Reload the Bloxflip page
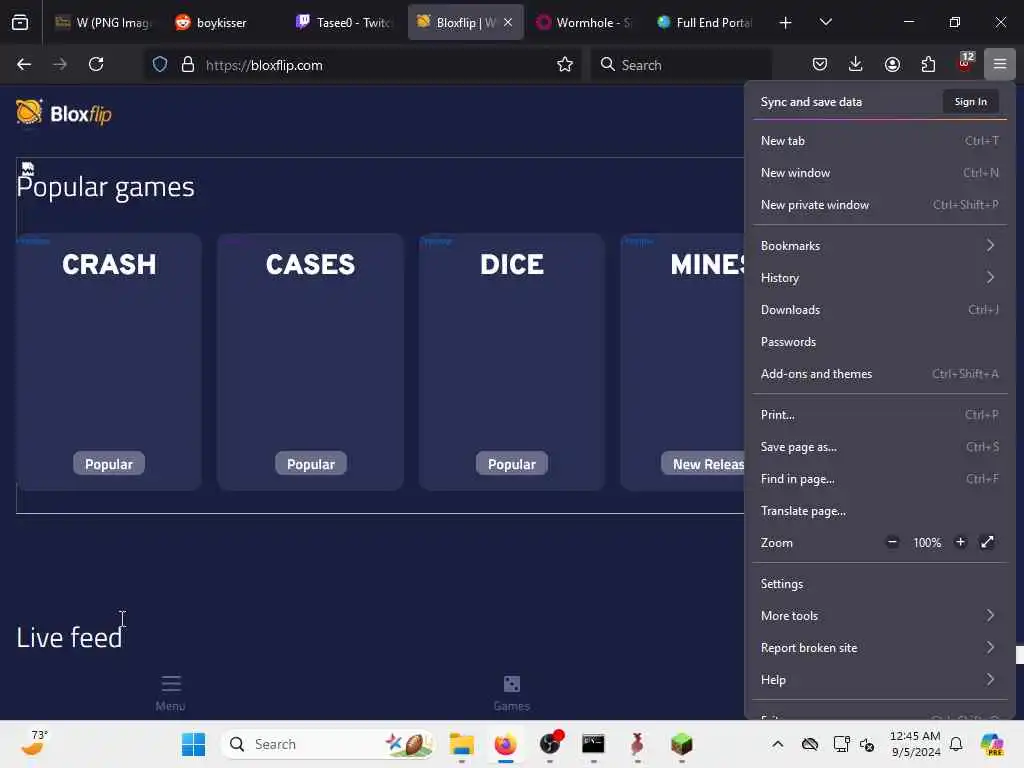 coord(96,64)
